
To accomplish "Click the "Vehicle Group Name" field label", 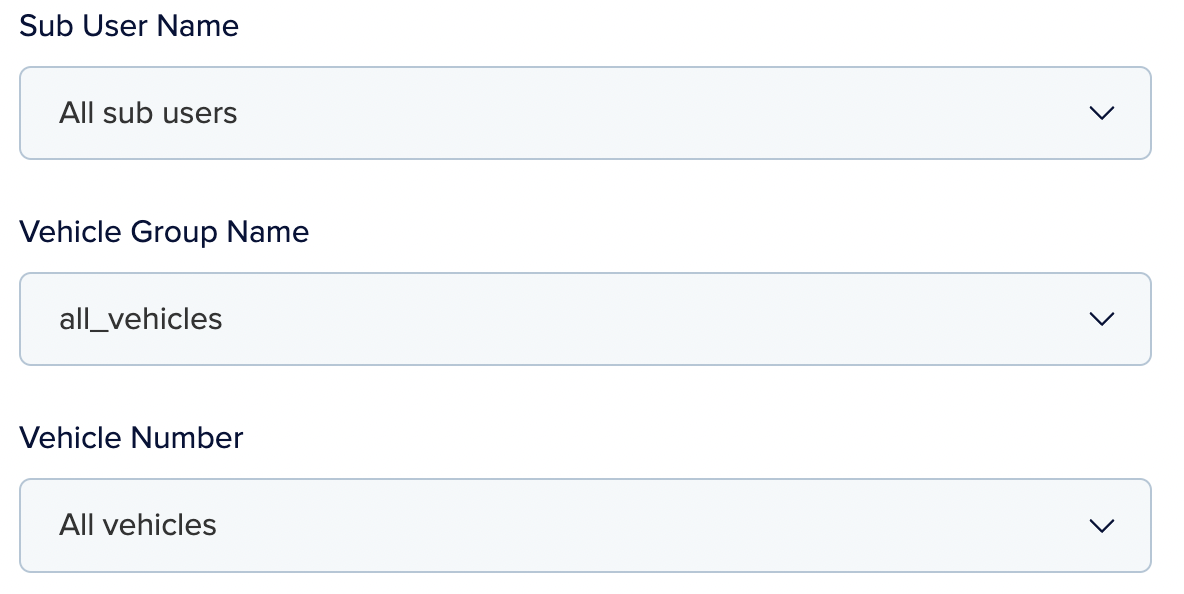I will (164, 232).
